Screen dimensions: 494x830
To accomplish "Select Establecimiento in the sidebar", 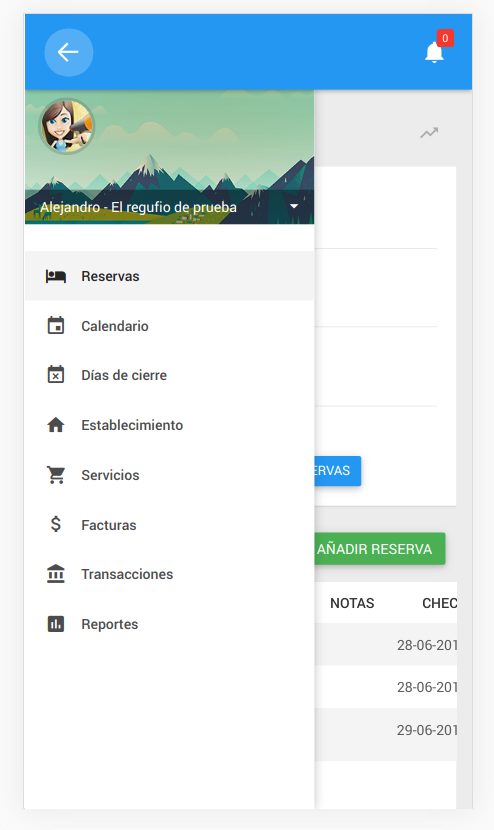I will [169, 425].
